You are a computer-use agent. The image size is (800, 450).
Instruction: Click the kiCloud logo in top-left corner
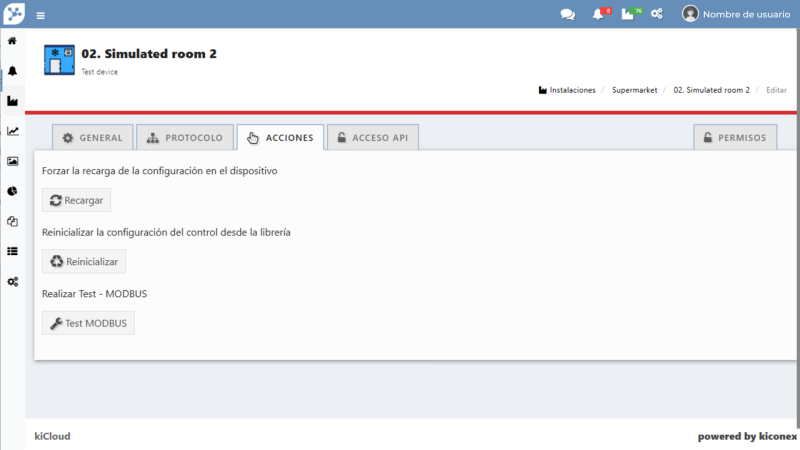(x=13, y=14)
